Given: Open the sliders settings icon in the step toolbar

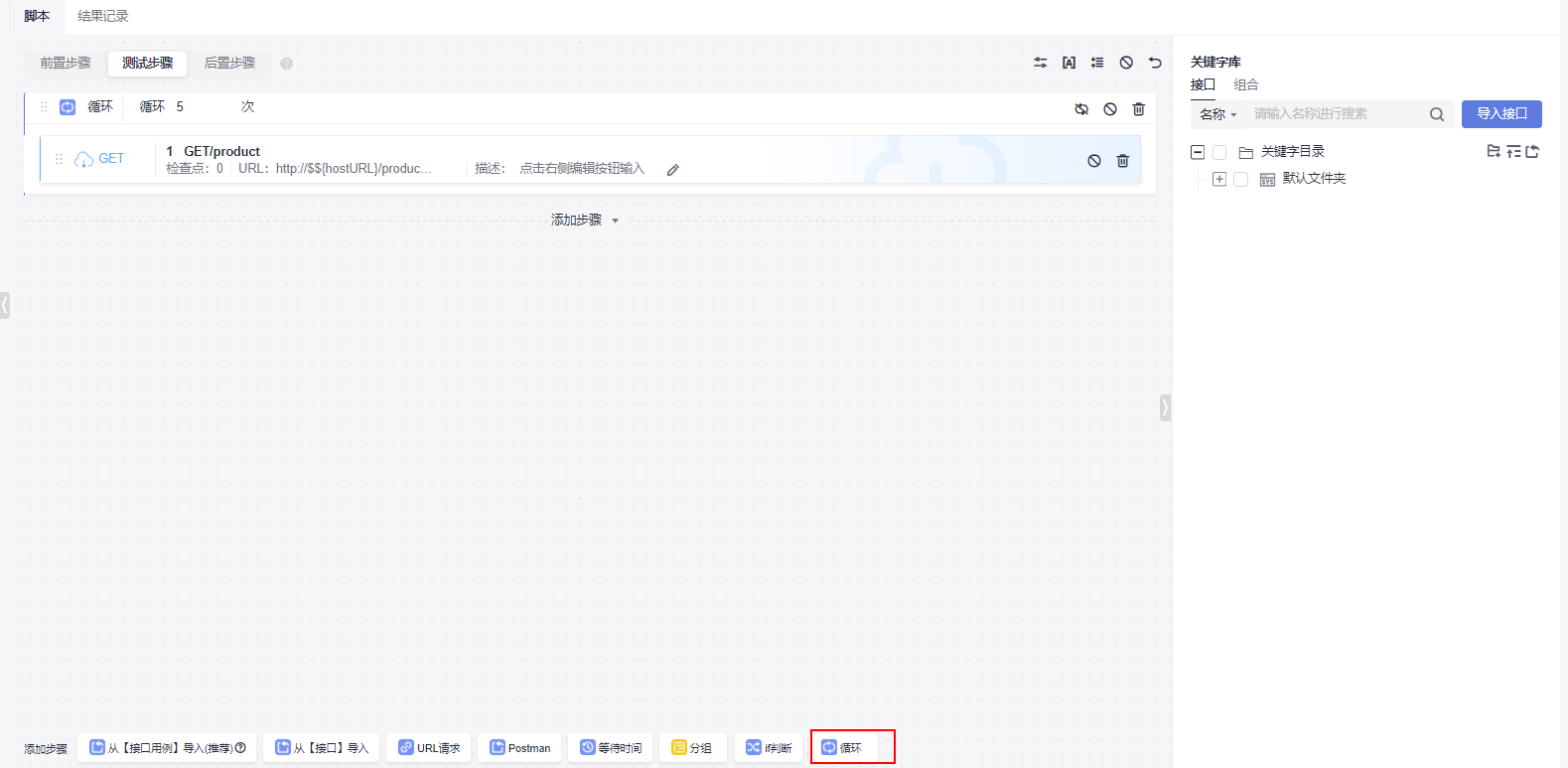Looking at the screenshot, I should coord(1040,63).
